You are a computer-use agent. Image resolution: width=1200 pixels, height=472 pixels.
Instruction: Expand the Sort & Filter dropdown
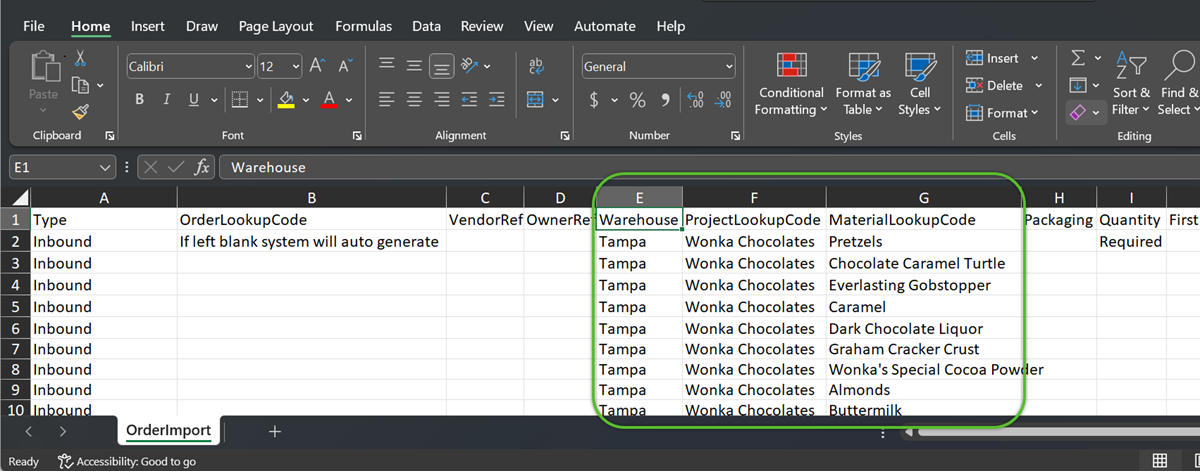tap(1131, 84)
